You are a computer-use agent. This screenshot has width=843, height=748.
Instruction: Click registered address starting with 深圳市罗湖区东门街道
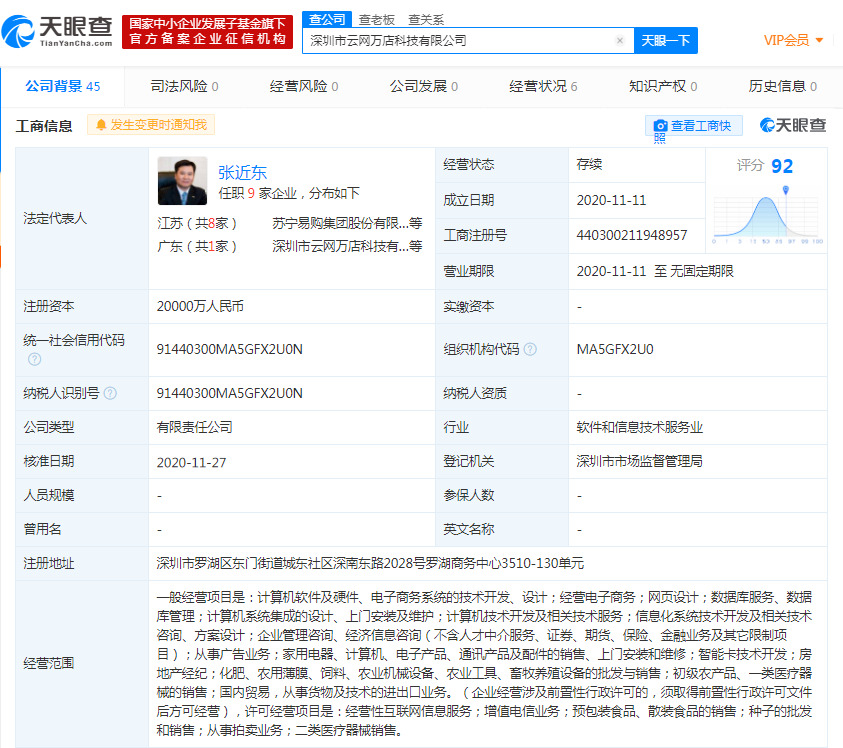coord(370,564)
